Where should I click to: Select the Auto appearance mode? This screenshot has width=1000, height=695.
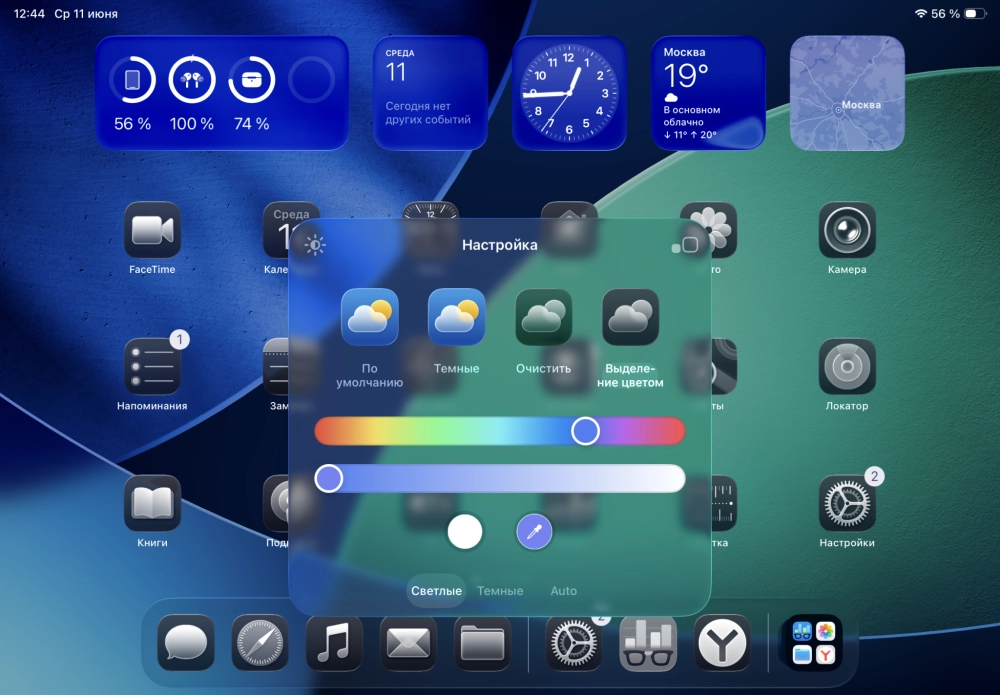tap(564, 591)
